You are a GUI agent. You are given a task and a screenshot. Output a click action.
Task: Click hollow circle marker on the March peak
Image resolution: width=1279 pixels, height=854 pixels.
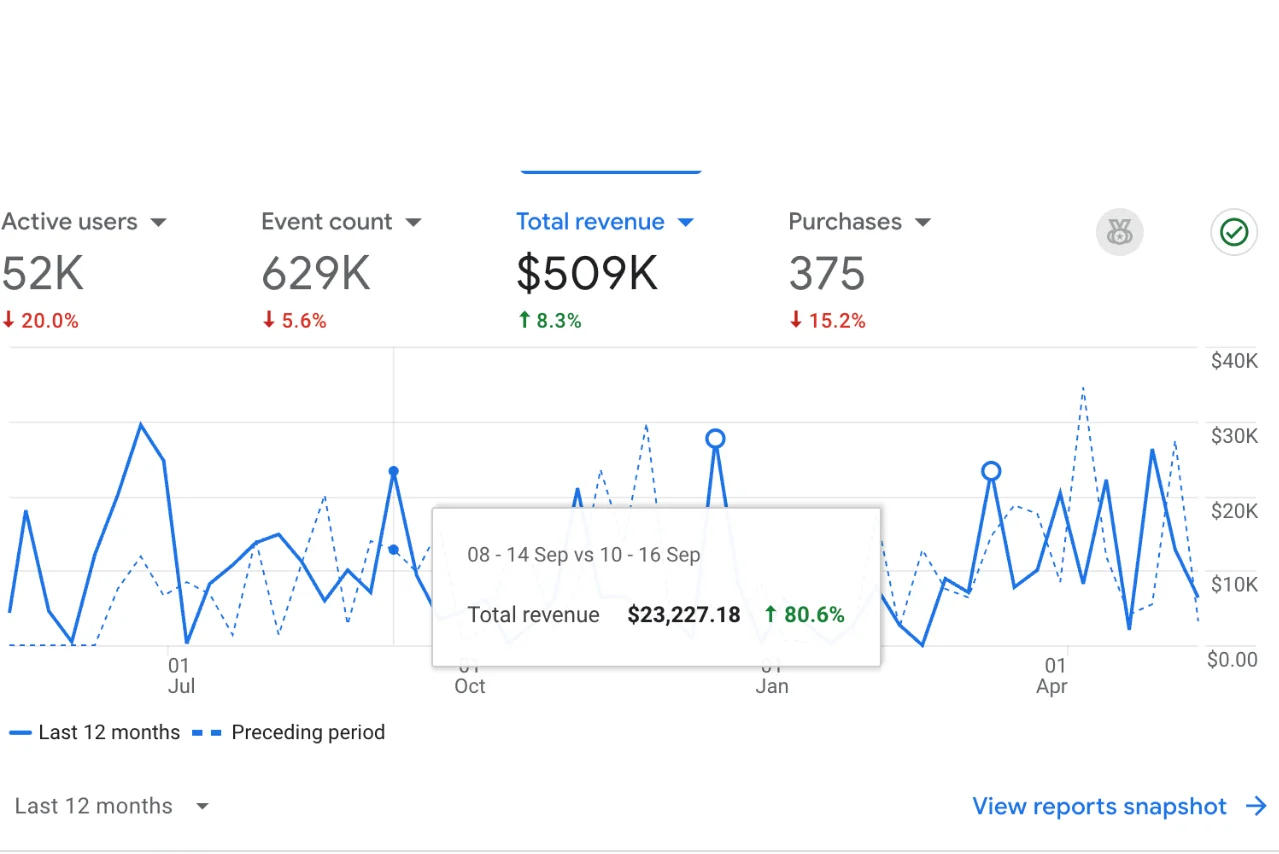(991, 471)
